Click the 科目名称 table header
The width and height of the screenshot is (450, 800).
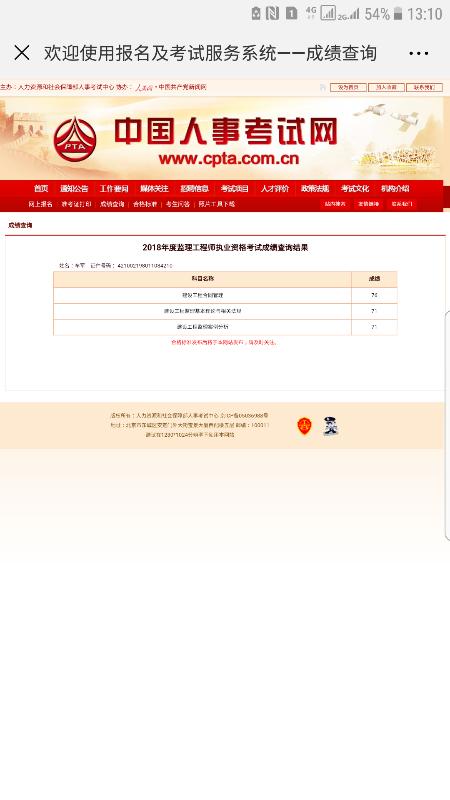pos(203,279)
